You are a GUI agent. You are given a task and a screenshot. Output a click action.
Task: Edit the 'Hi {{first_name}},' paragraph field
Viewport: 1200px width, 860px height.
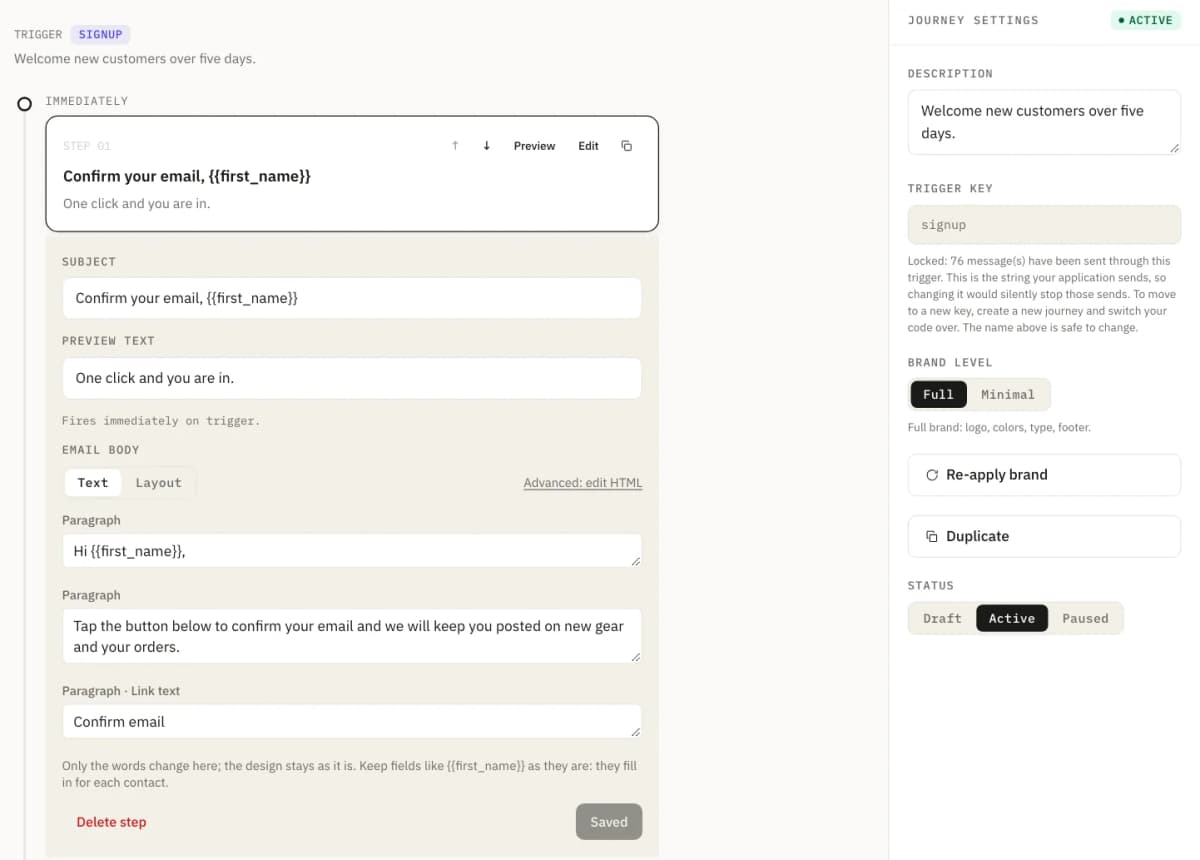(352, 550)
